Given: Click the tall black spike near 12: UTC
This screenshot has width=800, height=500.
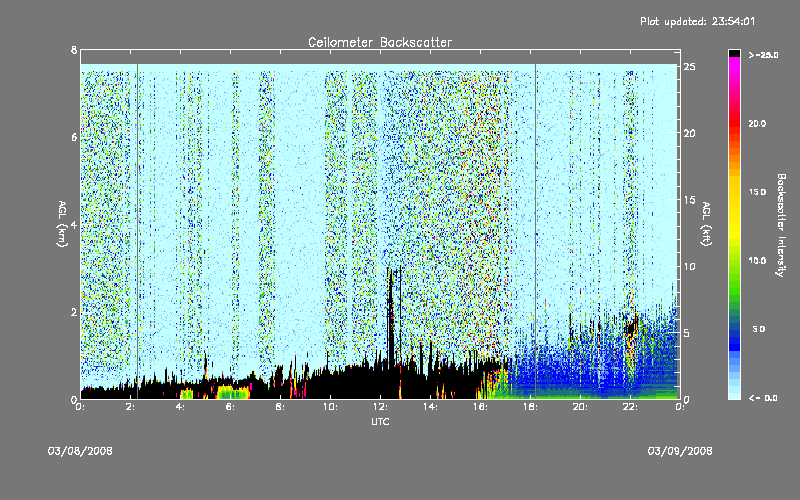Looking at the screenshot, I should tap(391, 316).
